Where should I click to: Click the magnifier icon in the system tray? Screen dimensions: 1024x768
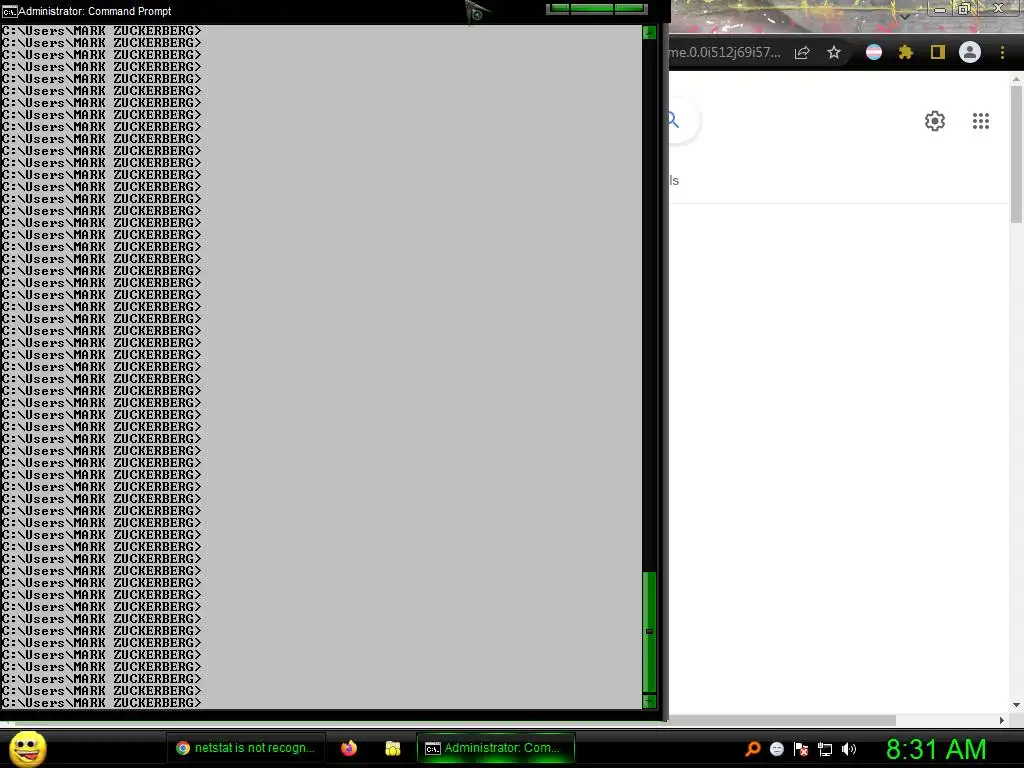point(753,749)
